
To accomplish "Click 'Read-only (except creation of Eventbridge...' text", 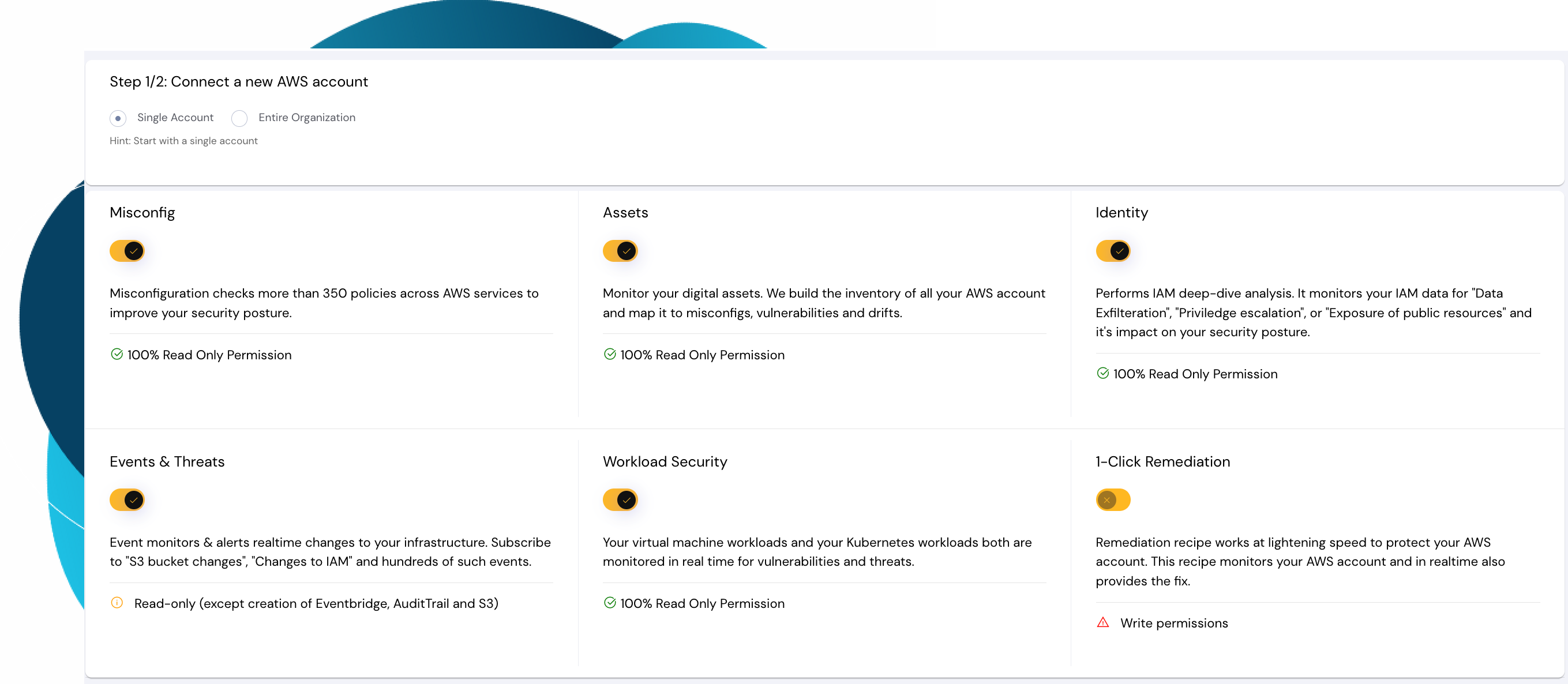I will point(316,604).
